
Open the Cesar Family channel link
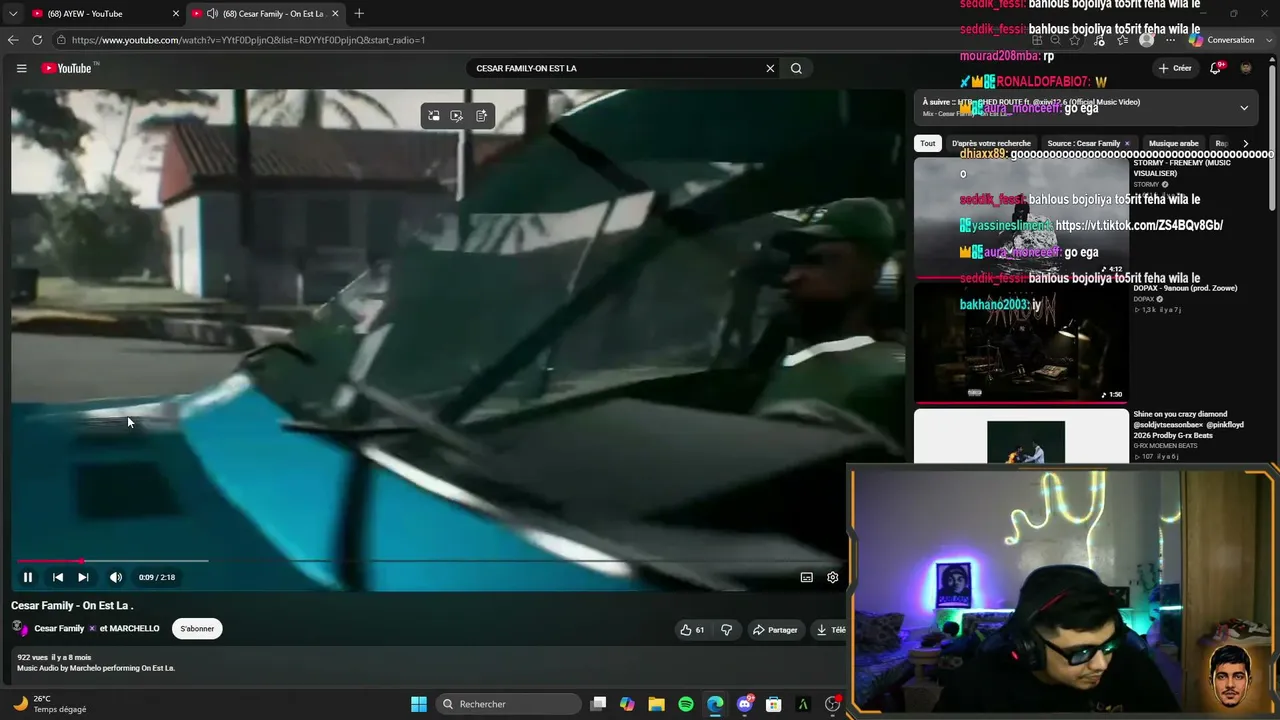click(59, 629)
